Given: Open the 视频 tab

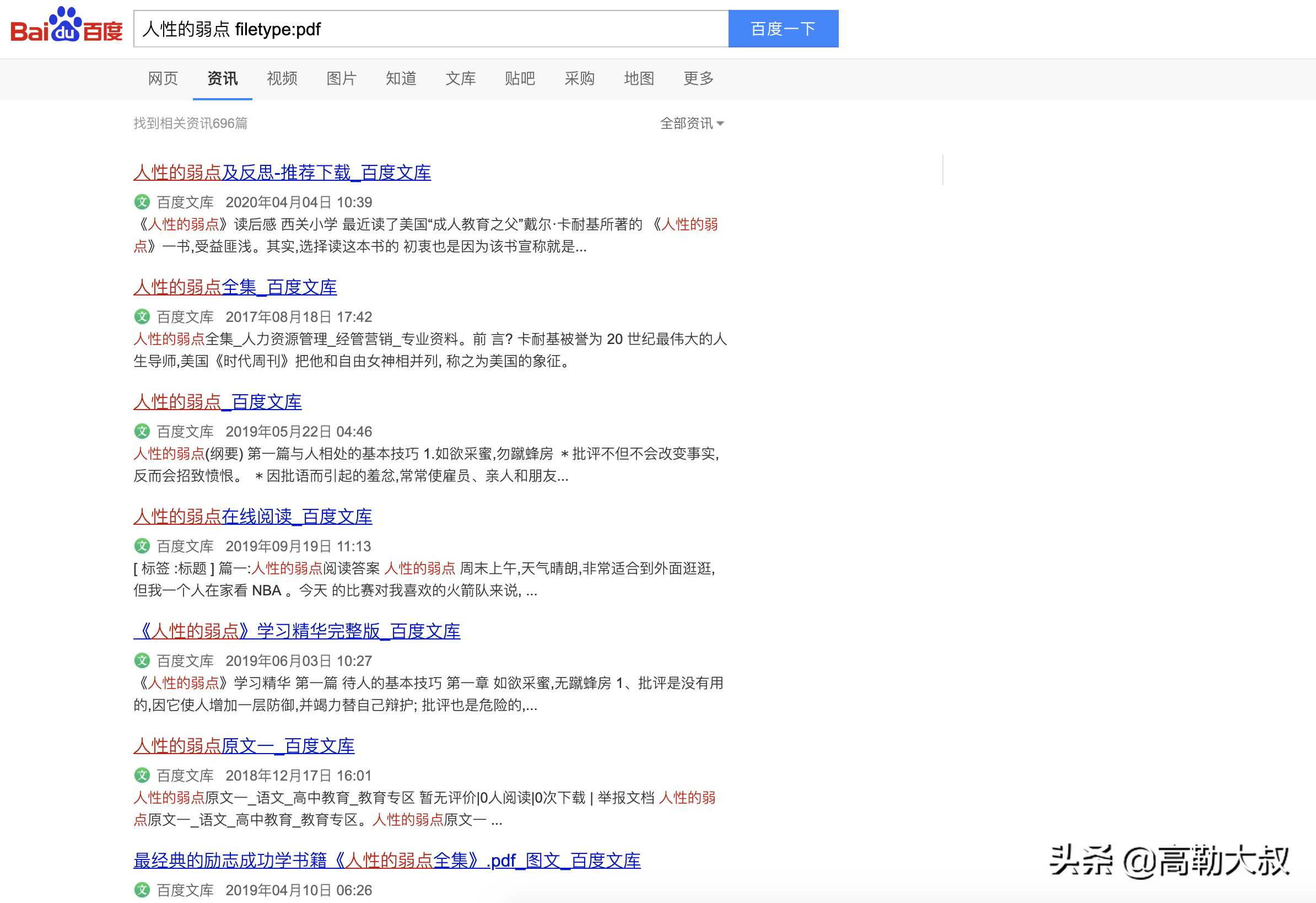Looking at the screenshot, I should (x=282, y=78).
